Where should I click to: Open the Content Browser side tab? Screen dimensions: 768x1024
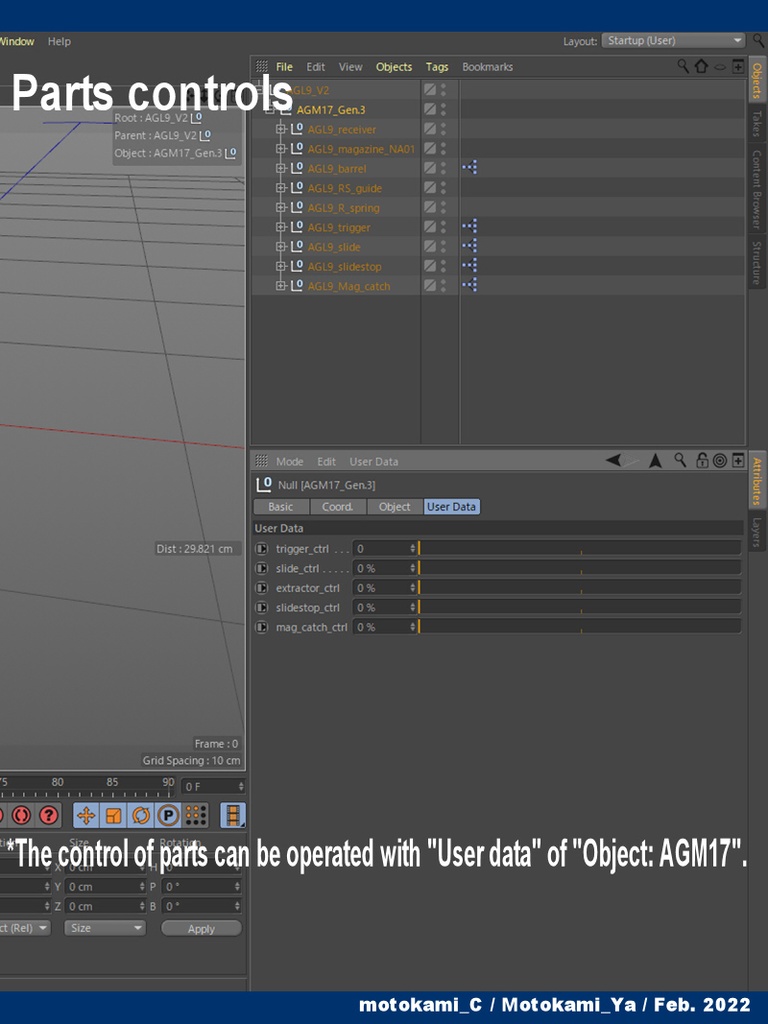coord(757,189)
